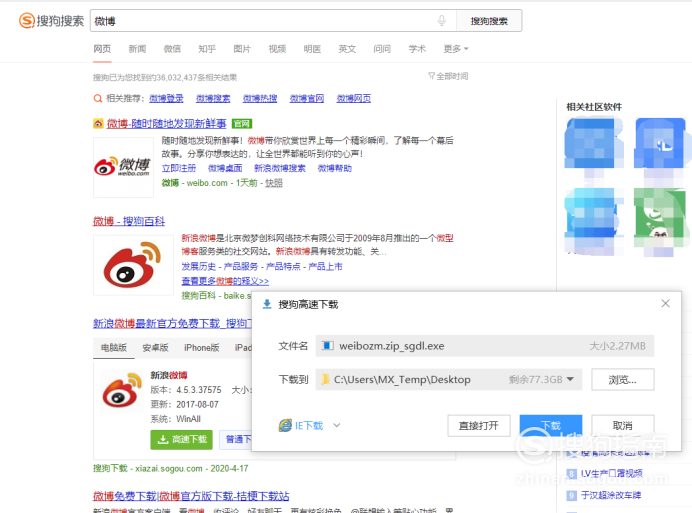Click the microphone voice search icon

441,20
